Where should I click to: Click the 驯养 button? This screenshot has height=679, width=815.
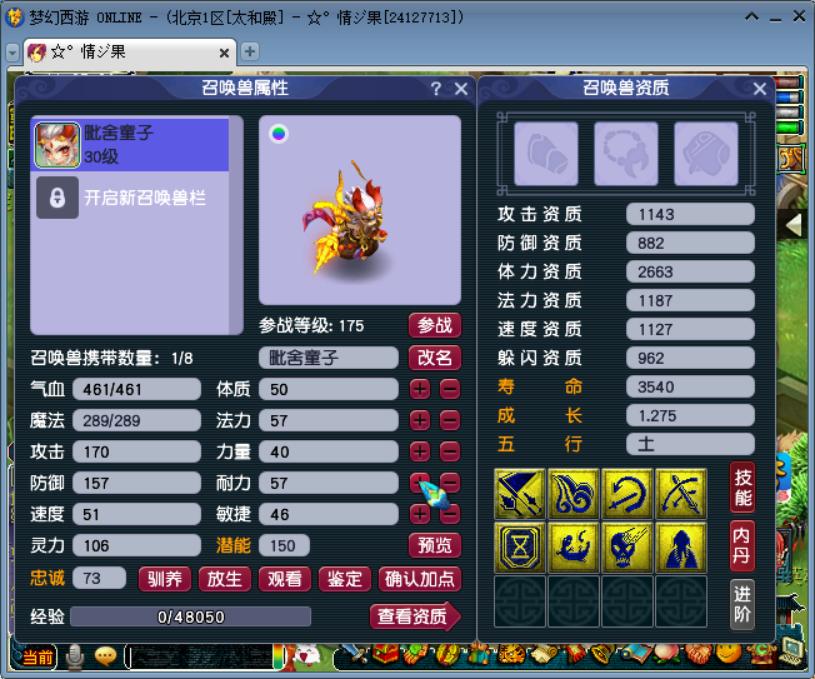(165, 579)
